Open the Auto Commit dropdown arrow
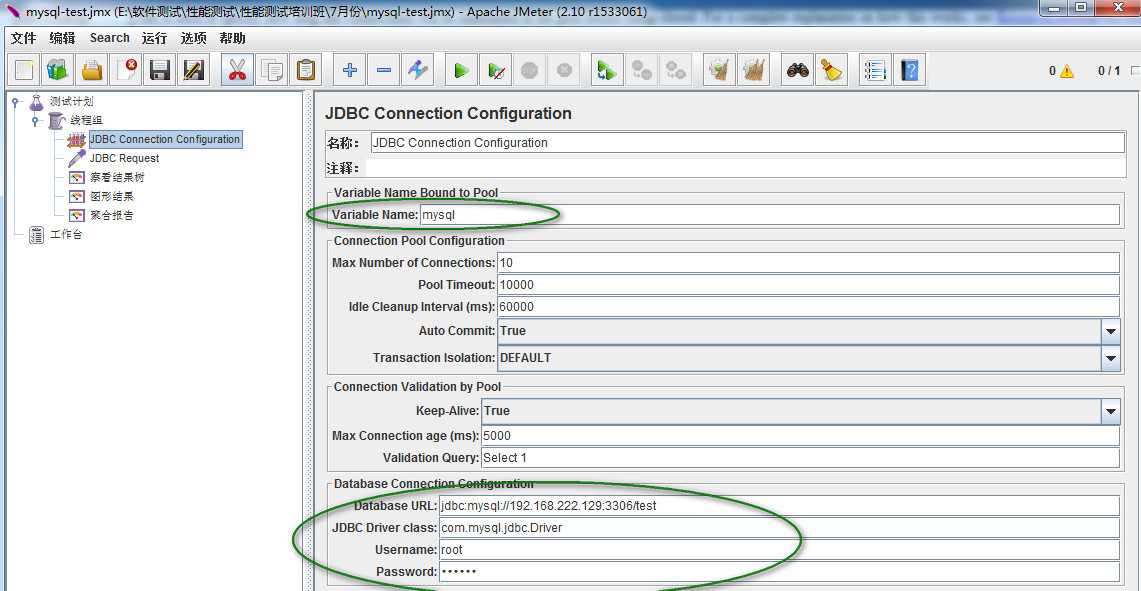 click(x=1110, y=331)
